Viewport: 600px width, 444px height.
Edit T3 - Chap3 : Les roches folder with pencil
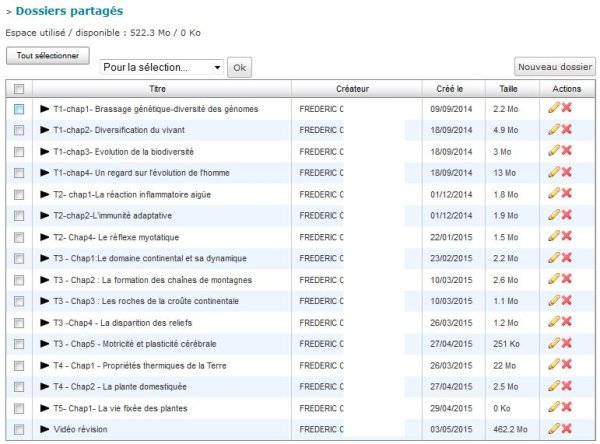point(554,301)
